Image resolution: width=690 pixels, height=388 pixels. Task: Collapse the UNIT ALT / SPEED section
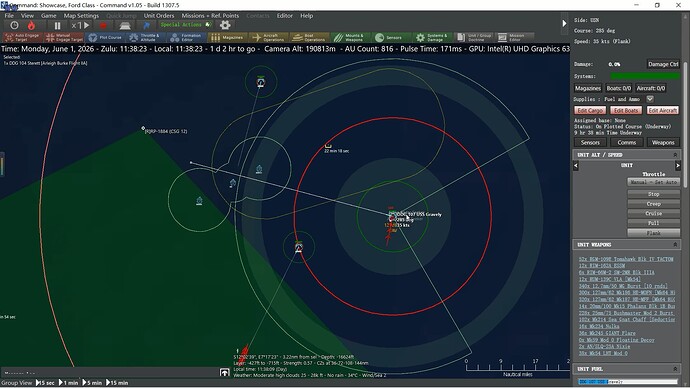tap(675, 155)
